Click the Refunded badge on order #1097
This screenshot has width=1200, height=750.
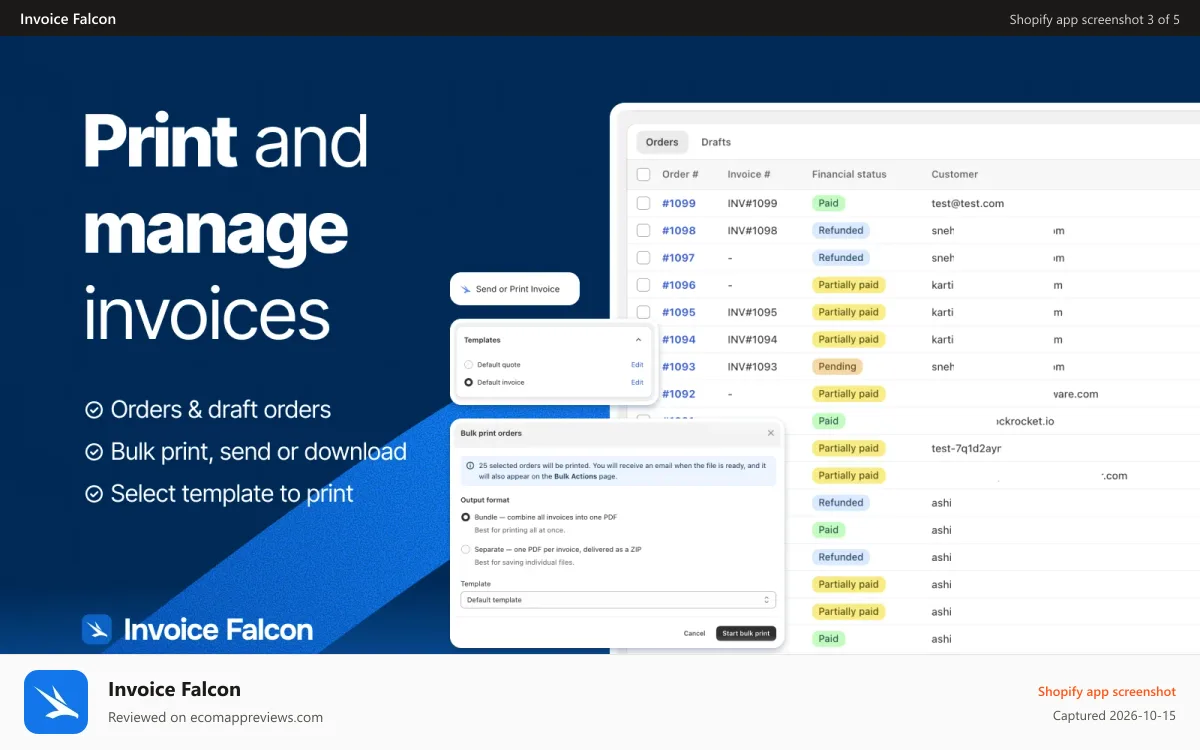841,257
